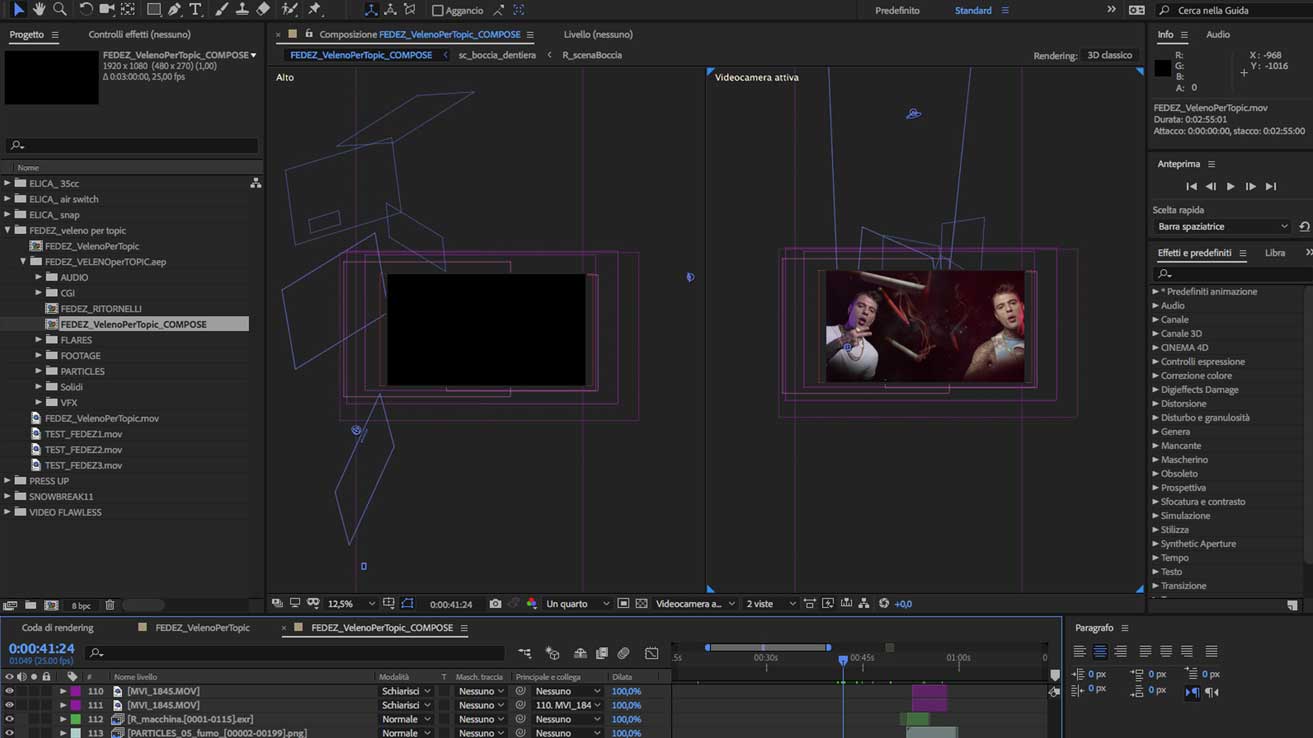Create new folder in Project panel
This screenshot has width=1313, height=738.
(x=31, y=605)
